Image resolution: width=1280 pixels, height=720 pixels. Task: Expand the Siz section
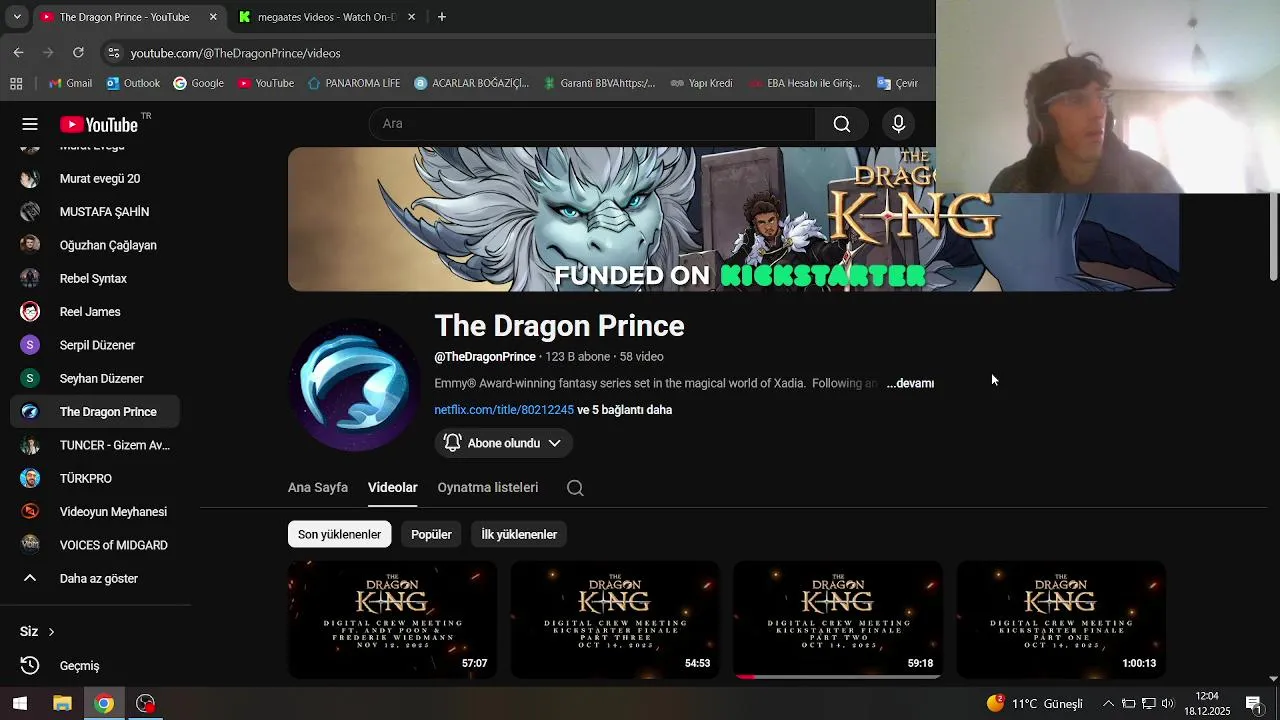[x=37, y=632]
